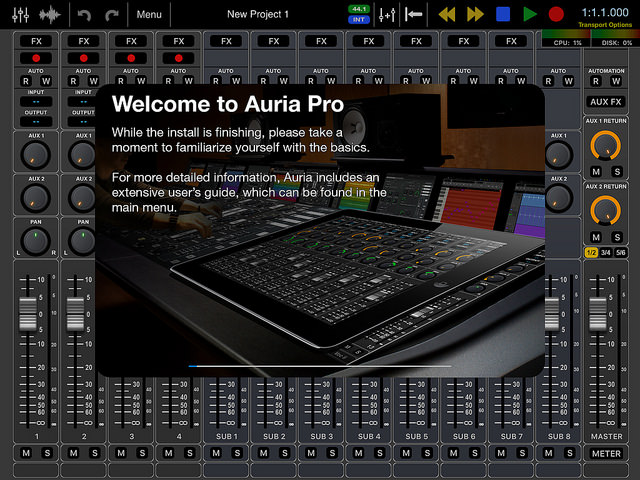
Task: Open the 44.1 sample rate indicator
Action: tap(359, 9)
